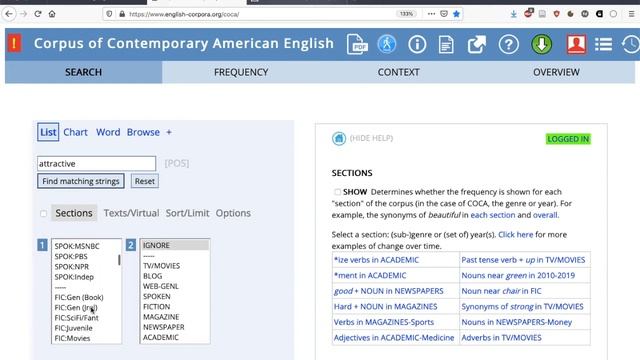Select FIC:SciFi/Fant in section list 1

(x=76, y=318)
